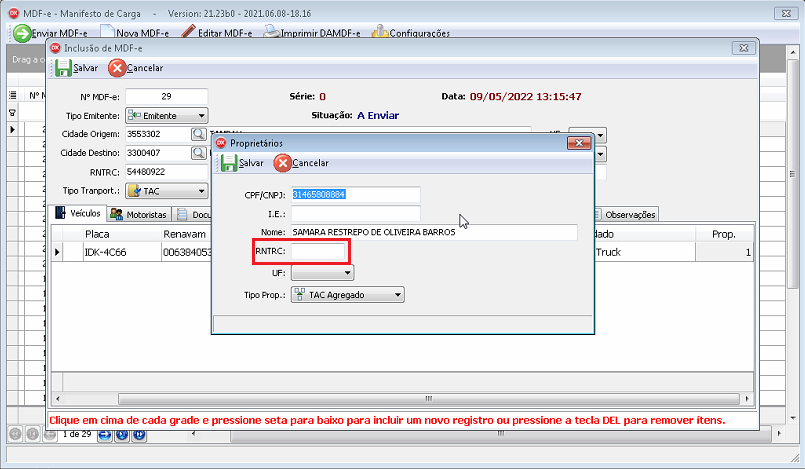
Task: Click the Nº MDF-e field showing 29
Action: 166,96
